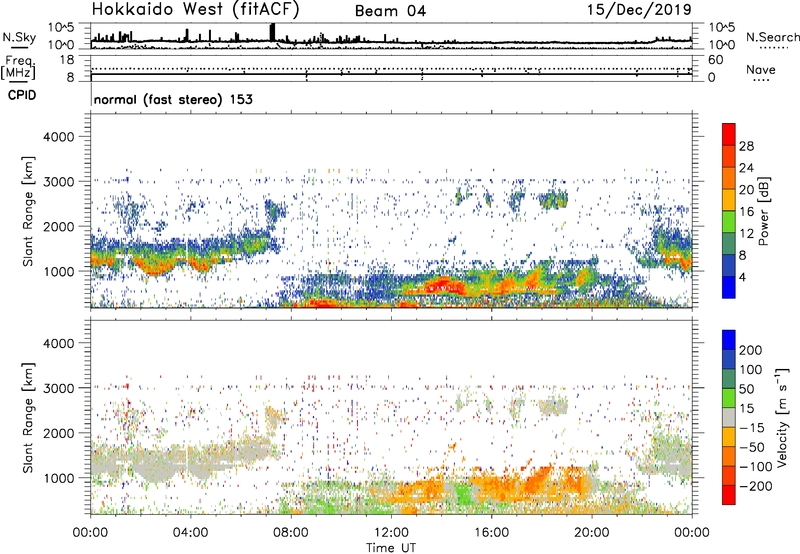The height and width of the screenshot is (554, 800).
Task: Click strong red echo region in power panel
Action: click(x=443, y=286)
